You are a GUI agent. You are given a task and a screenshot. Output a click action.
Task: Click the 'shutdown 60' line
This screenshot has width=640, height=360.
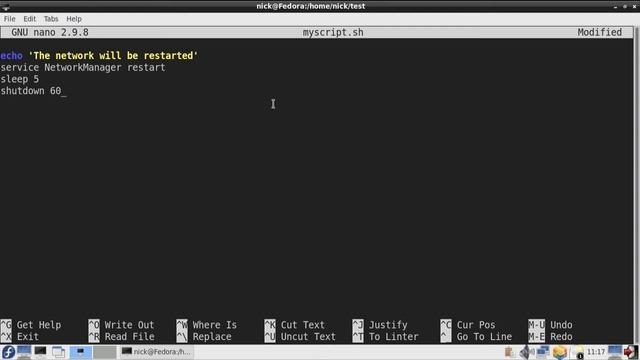(31, 91)
